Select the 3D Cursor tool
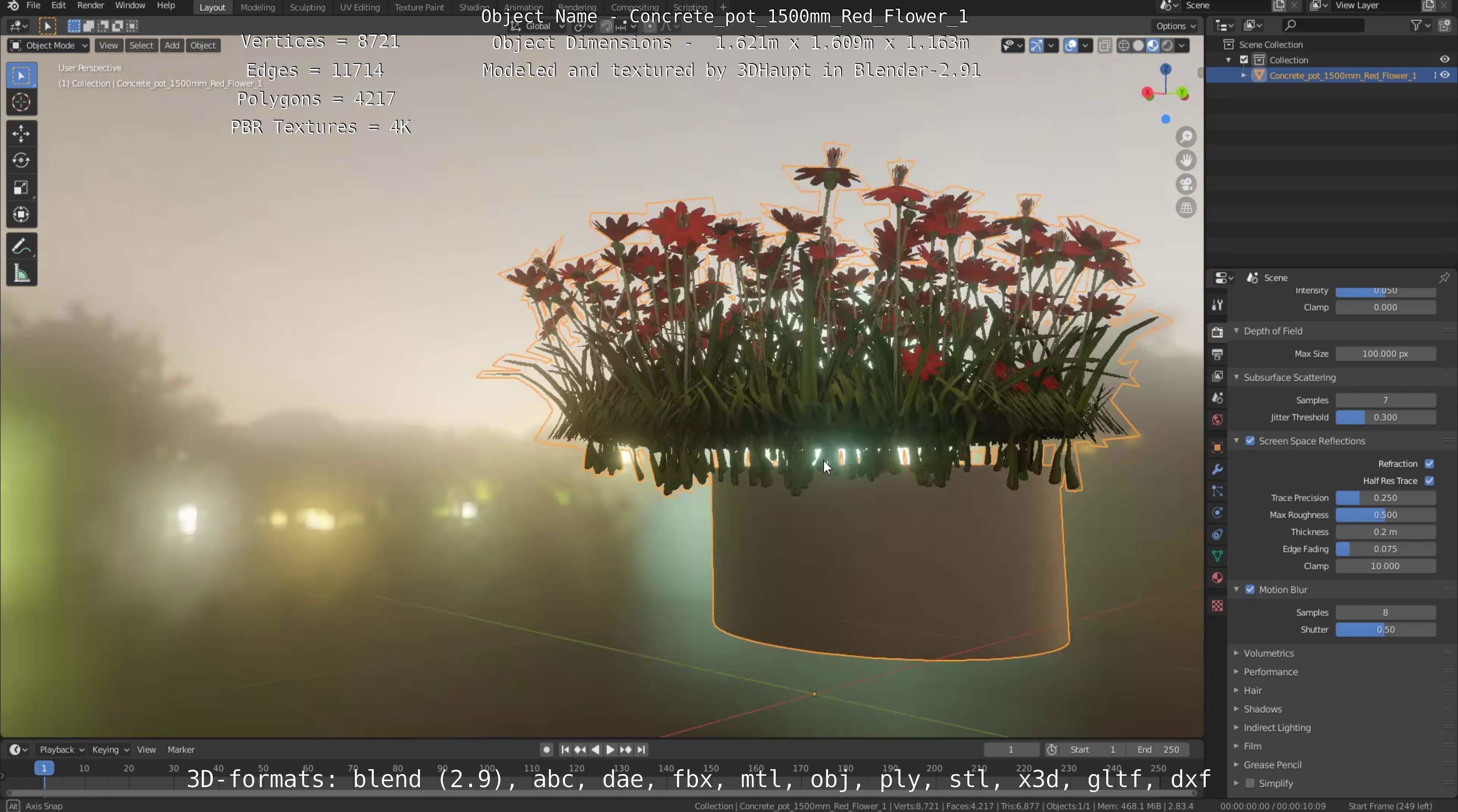Viewport: 1458px width, 812px height. (x=22, y=102)
